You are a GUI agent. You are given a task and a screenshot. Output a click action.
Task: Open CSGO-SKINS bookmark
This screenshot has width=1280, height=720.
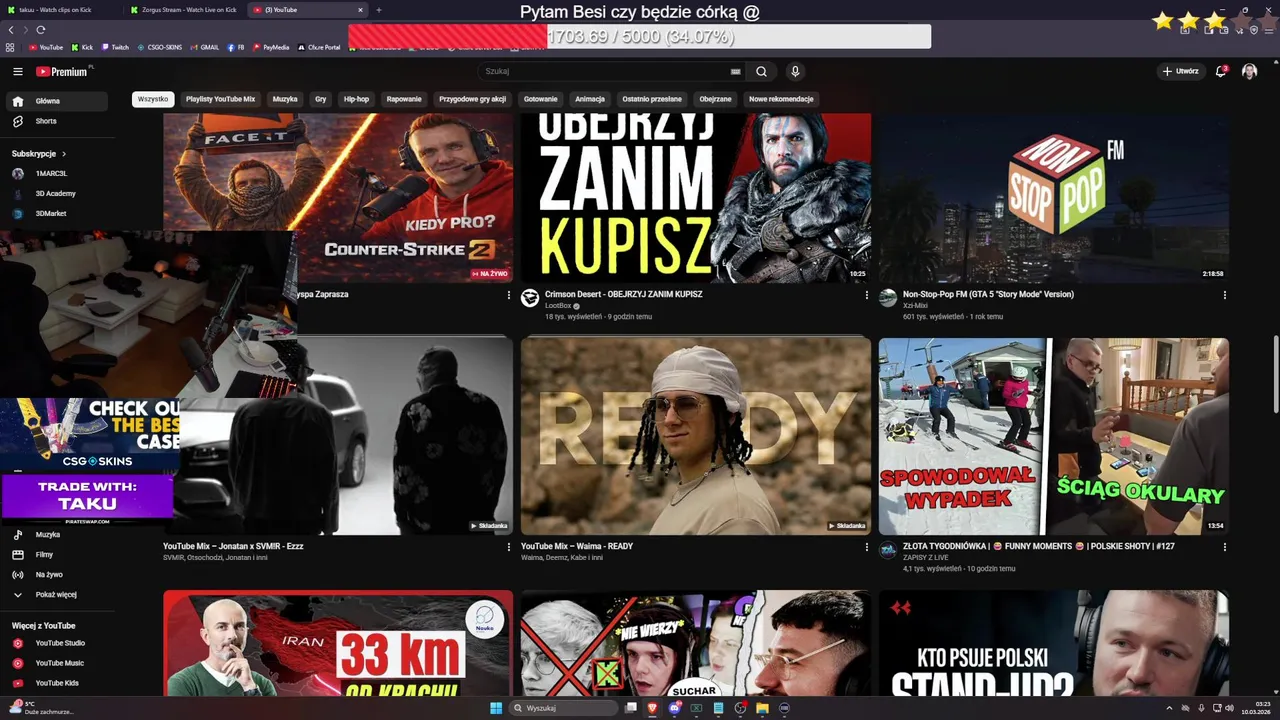click(x=160, y=47)
